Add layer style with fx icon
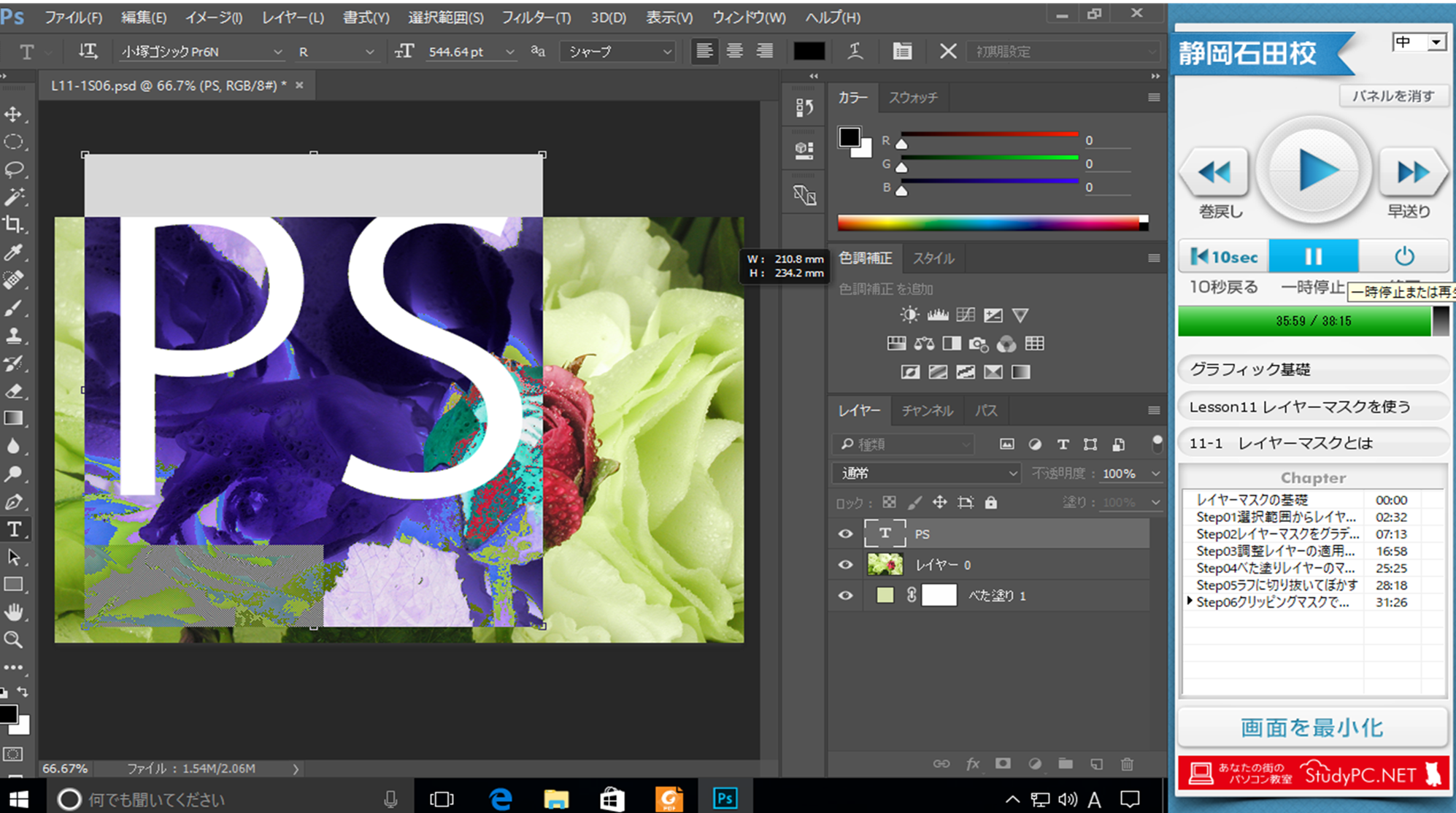This screenshot has height=813, width=1456. tap(972, 764)
